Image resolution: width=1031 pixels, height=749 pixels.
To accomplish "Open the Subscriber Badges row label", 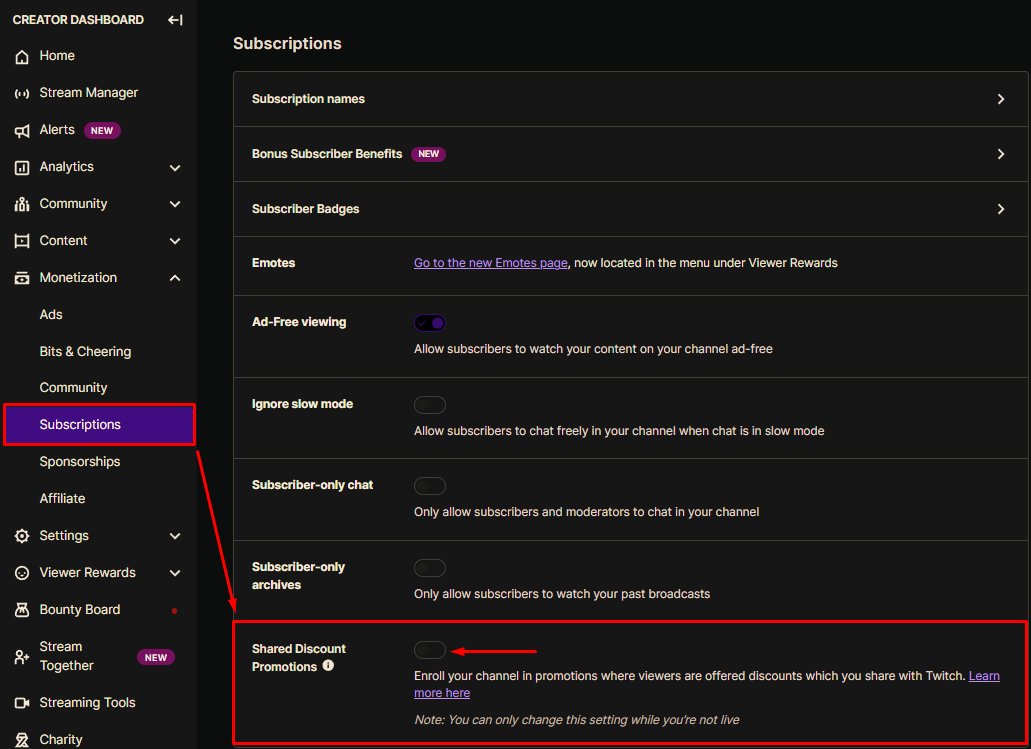I will 305,209.
